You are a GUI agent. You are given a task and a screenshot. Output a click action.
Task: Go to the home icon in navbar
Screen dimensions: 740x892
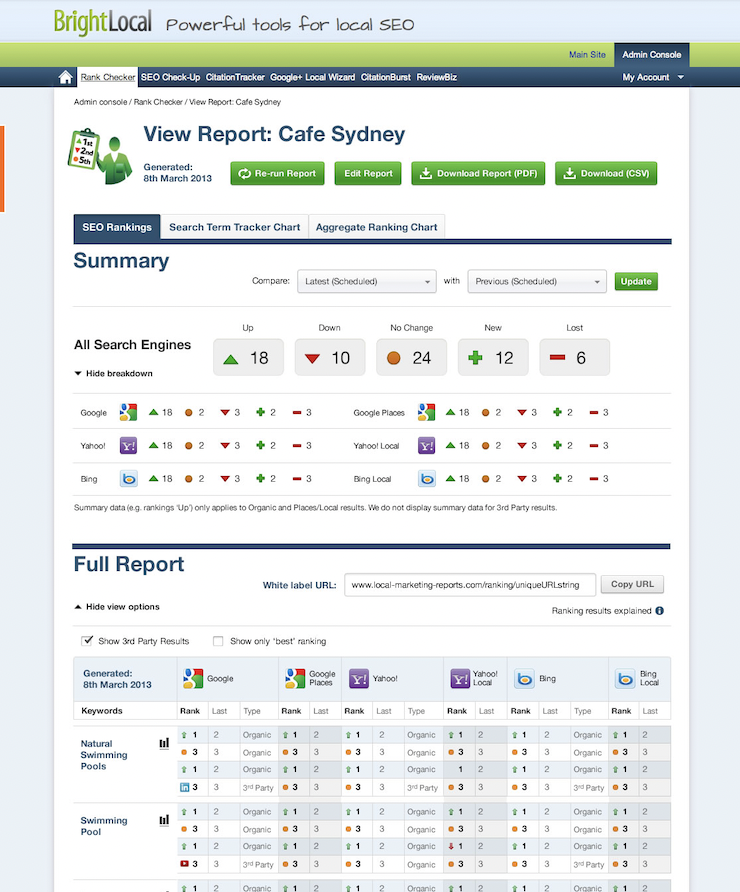(x=65, y=77)
